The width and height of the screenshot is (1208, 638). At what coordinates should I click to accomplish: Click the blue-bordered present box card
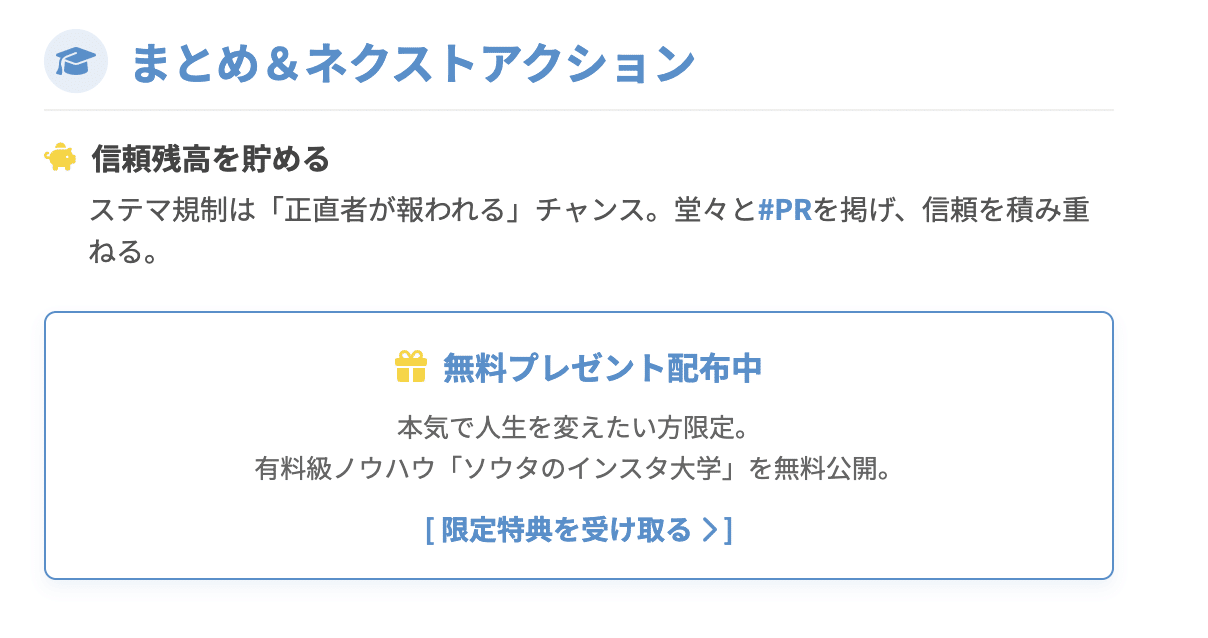pyautogui.click(x=578, y=445)
